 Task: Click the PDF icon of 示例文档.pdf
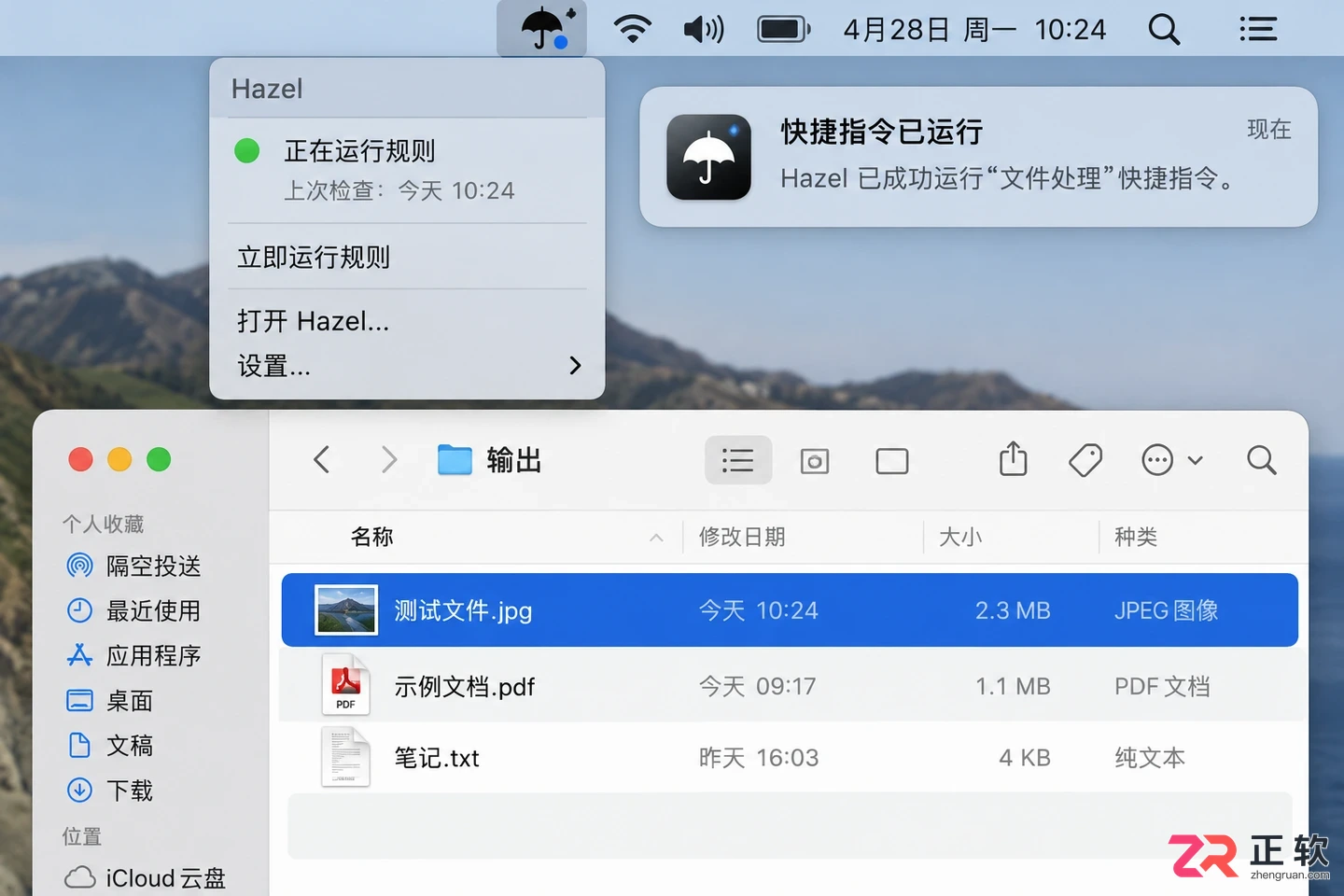click(x=345, y=685)
